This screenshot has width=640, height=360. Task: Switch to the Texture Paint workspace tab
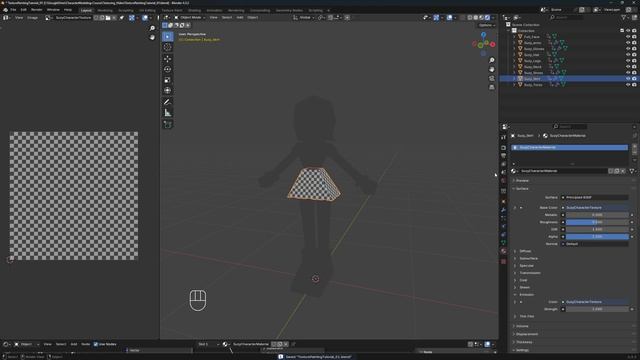pyautogui.click(x=172, y=10)
